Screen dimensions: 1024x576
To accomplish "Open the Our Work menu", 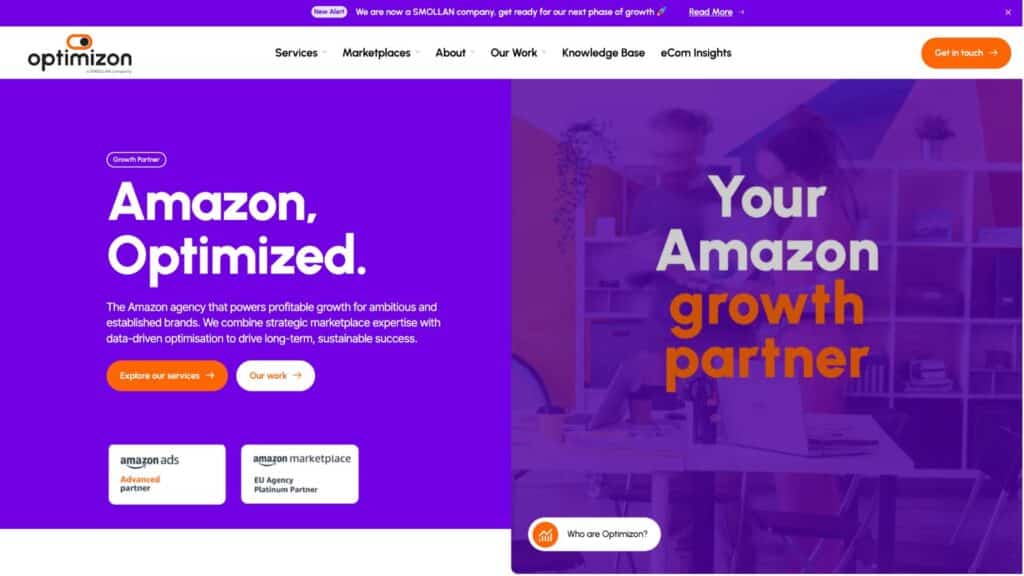I will coord(518,53).
